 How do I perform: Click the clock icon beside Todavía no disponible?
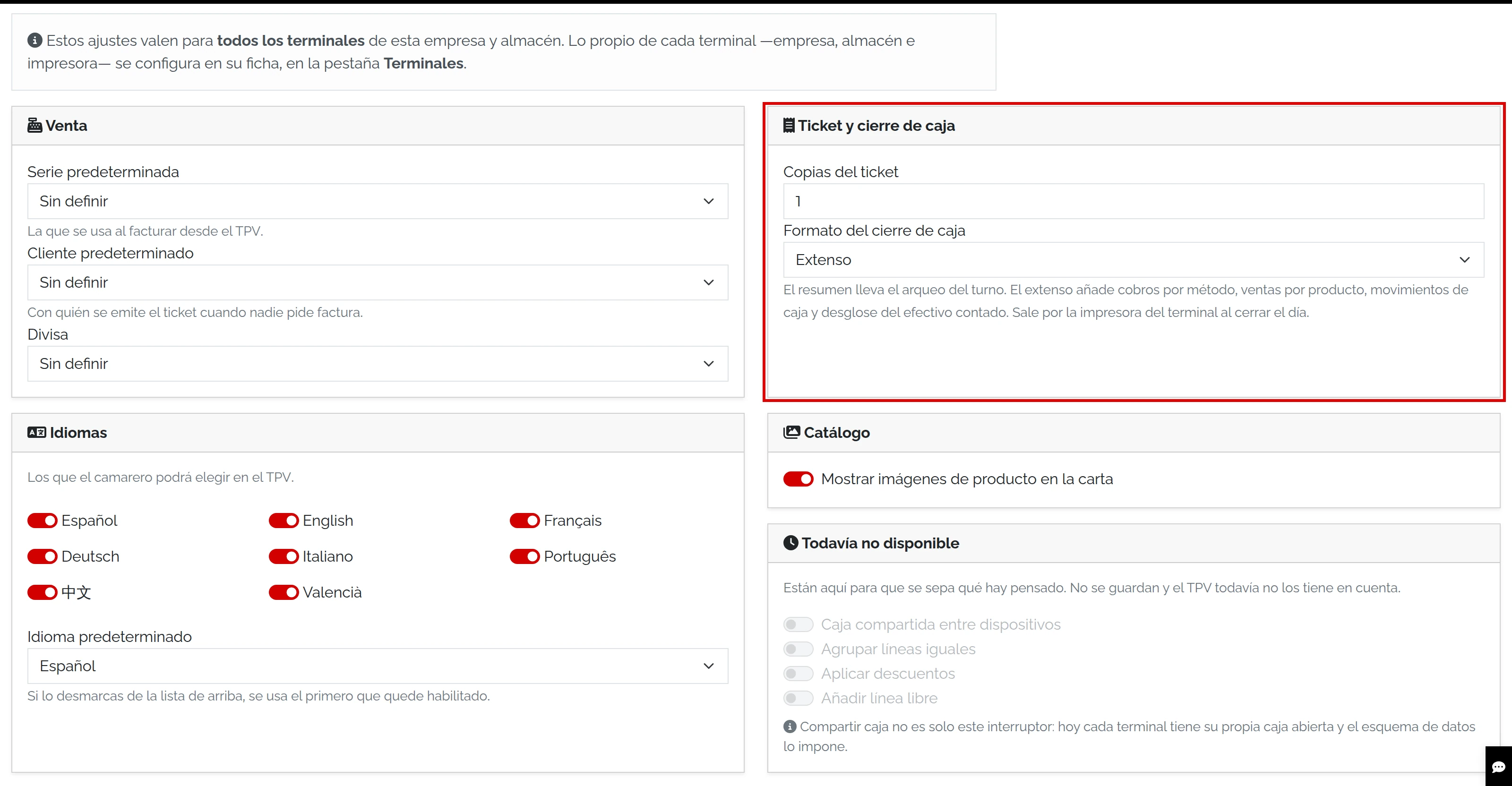point(790,543)
